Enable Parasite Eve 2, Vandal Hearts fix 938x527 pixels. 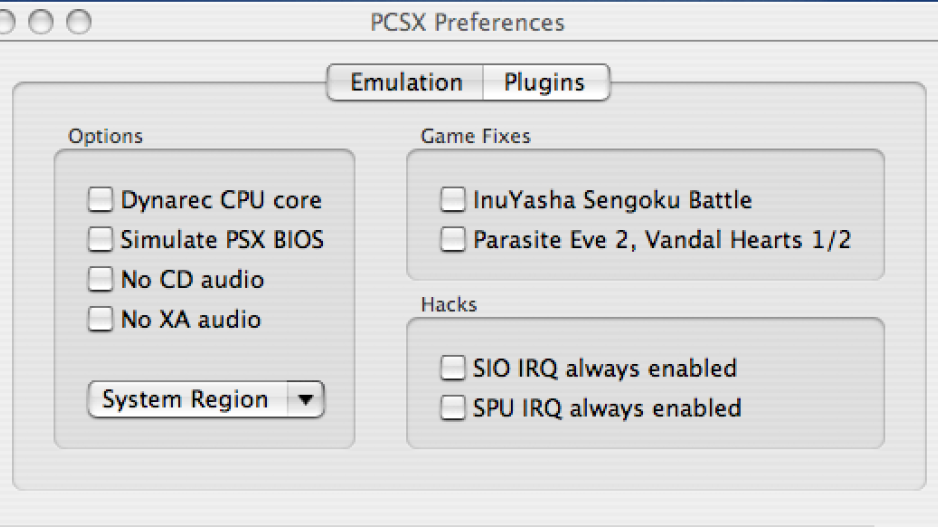(453, 240)
